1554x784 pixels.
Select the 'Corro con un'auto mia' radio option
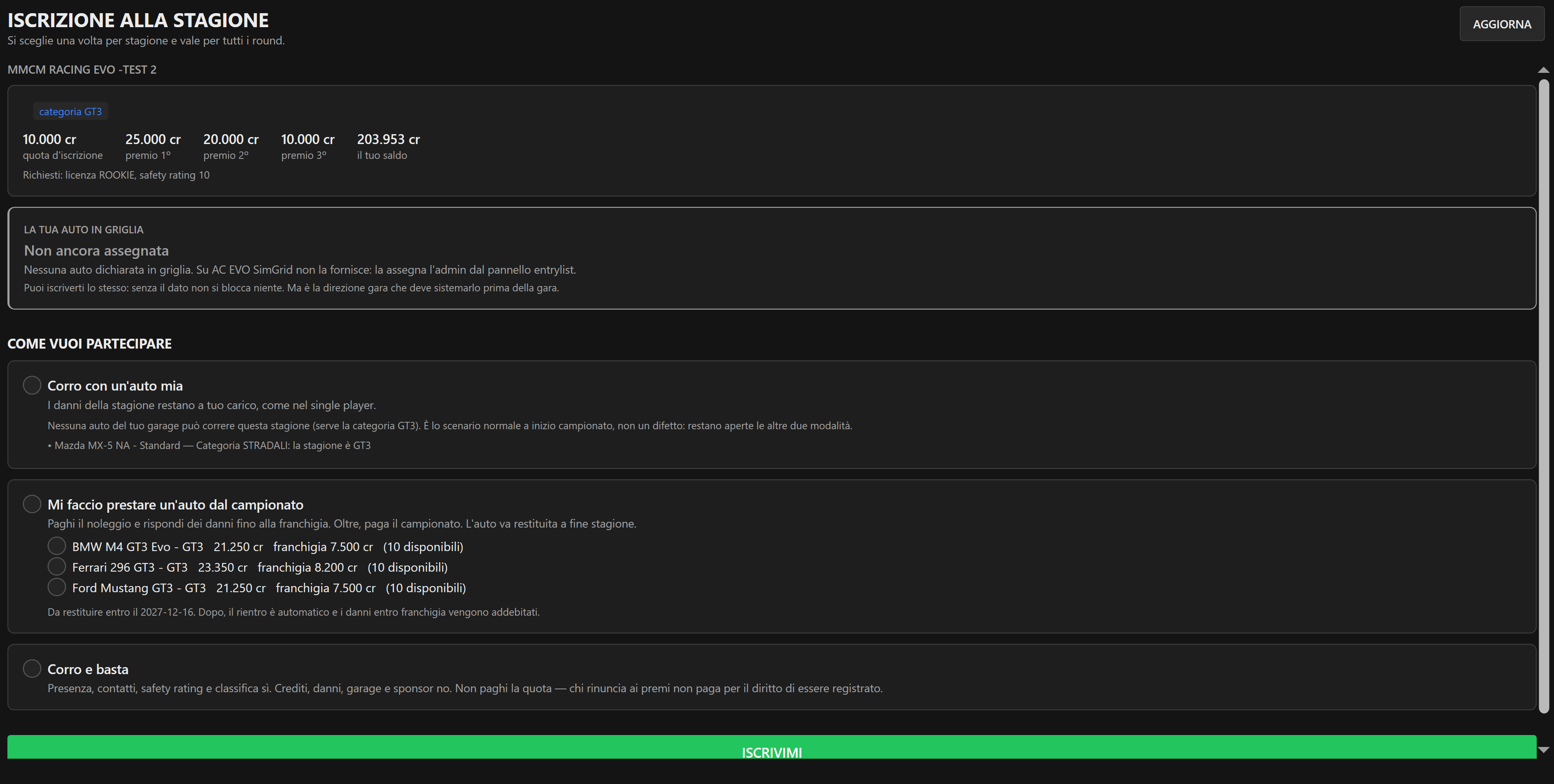(32, 385)
